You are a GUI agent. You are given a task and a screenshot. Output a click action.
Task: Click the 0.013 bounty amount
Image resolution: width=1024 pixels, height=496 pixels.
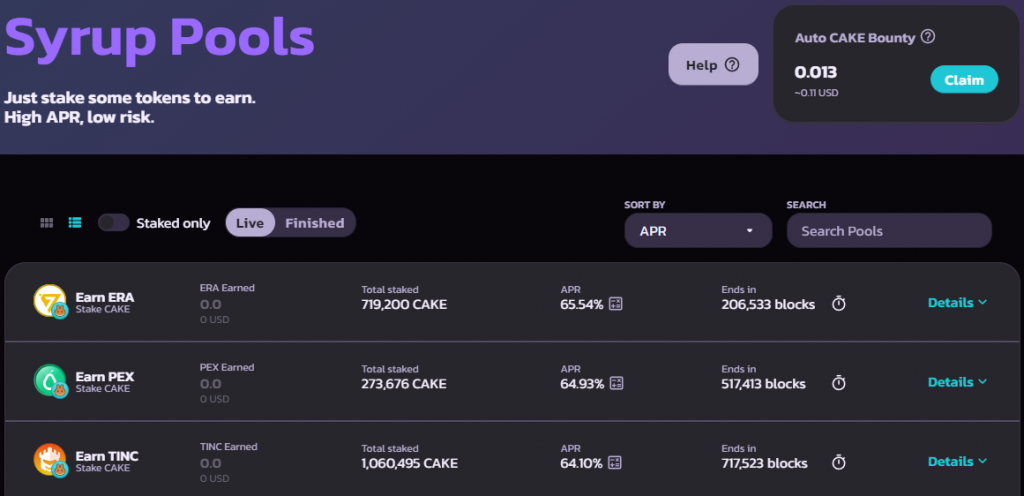816,72
